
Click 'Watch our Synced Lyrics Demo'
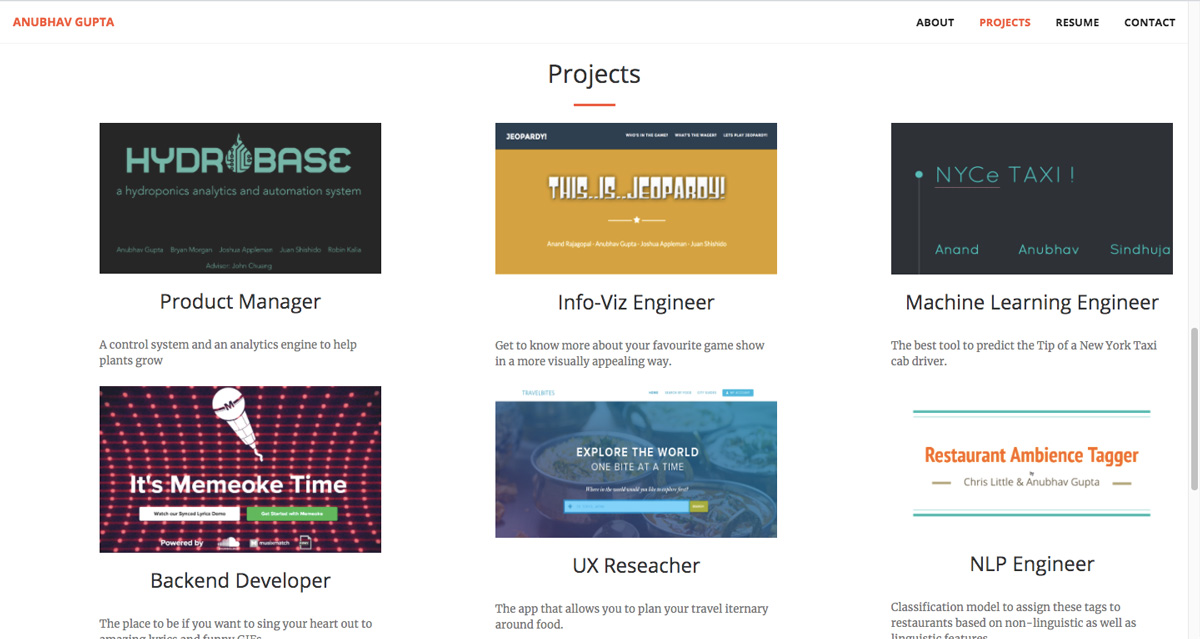pyautogui.click(x=190, y=514)
